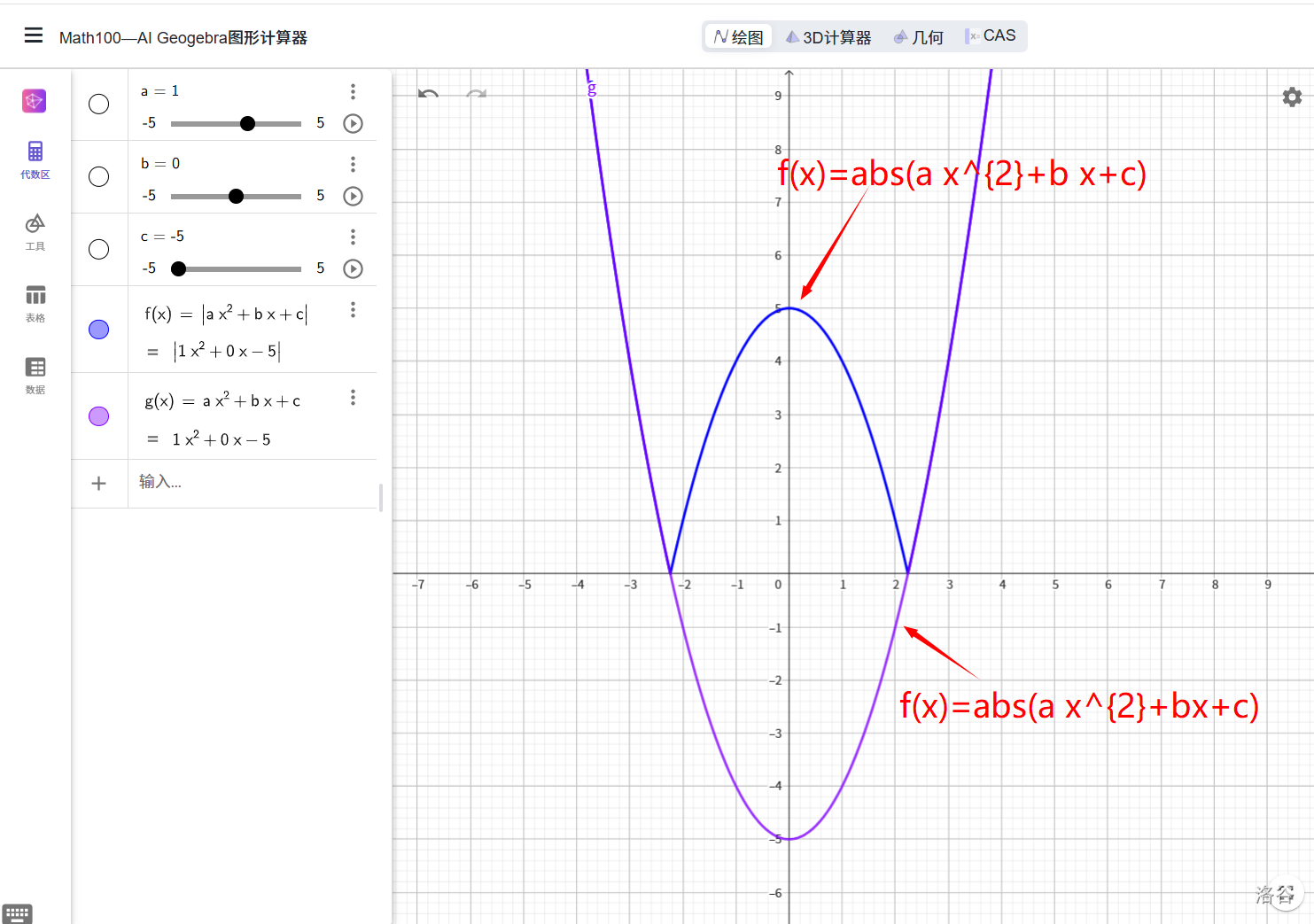Show slider a in graphics view
Image resolution: width=1314 pixels, height=924 pixels.
click(99, 105)
